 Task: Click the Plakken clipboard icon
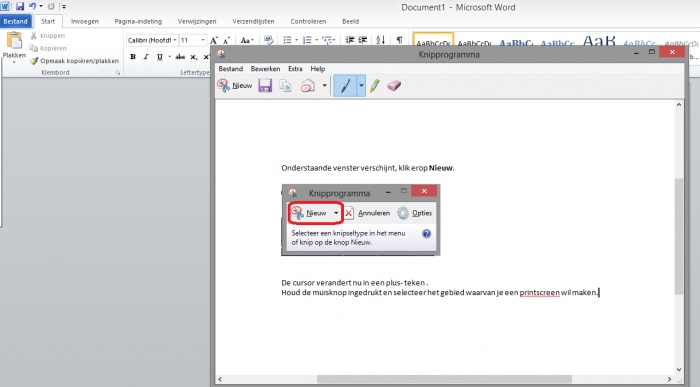click(x=14, y=41)
